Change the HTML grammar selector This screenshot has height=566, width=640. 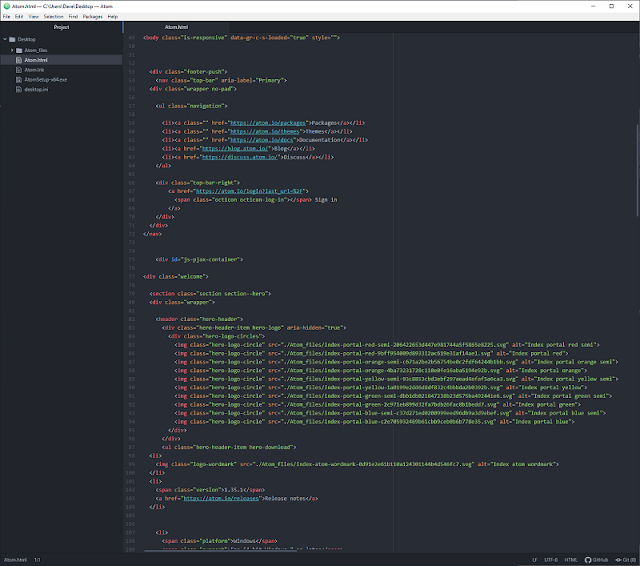tap(571, 560)
